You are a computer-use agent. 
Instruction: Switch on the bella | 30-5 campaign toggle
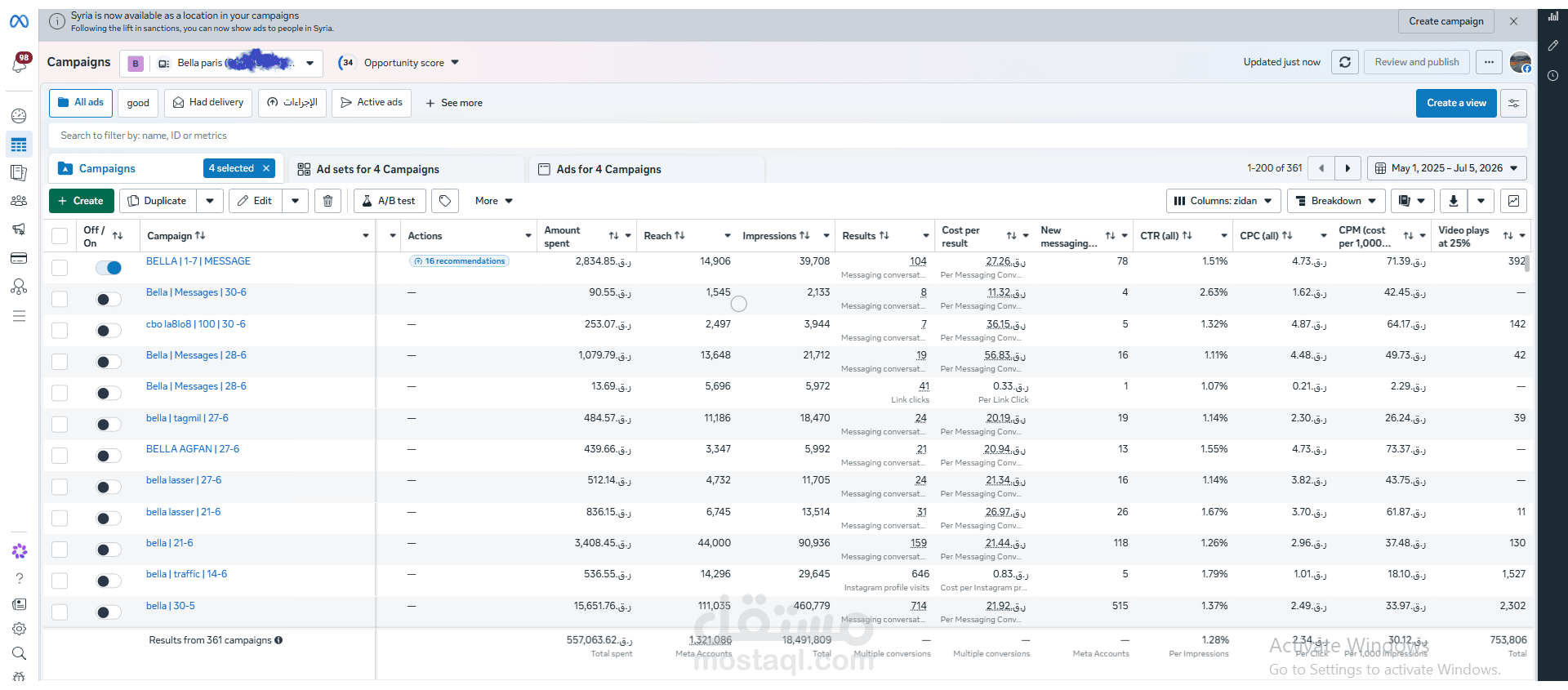pos(109,612)
